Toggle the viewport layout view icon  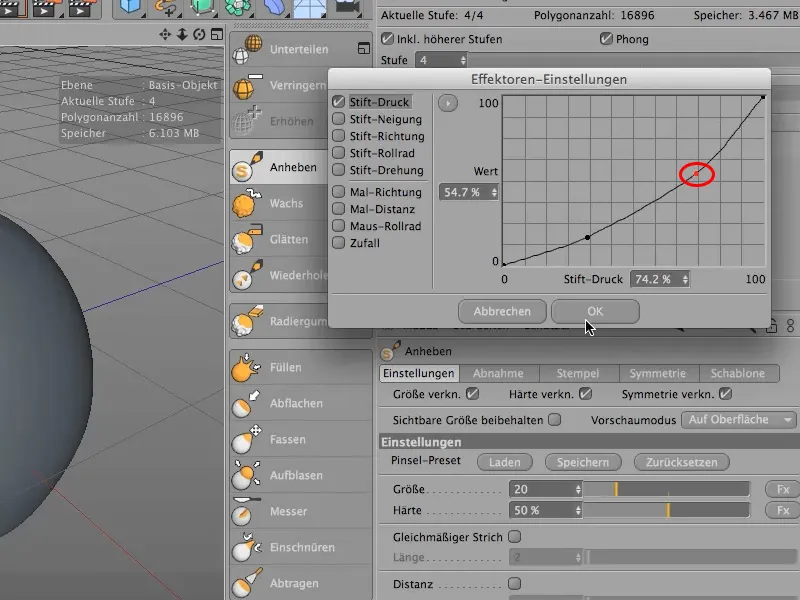tap(217, 34)
